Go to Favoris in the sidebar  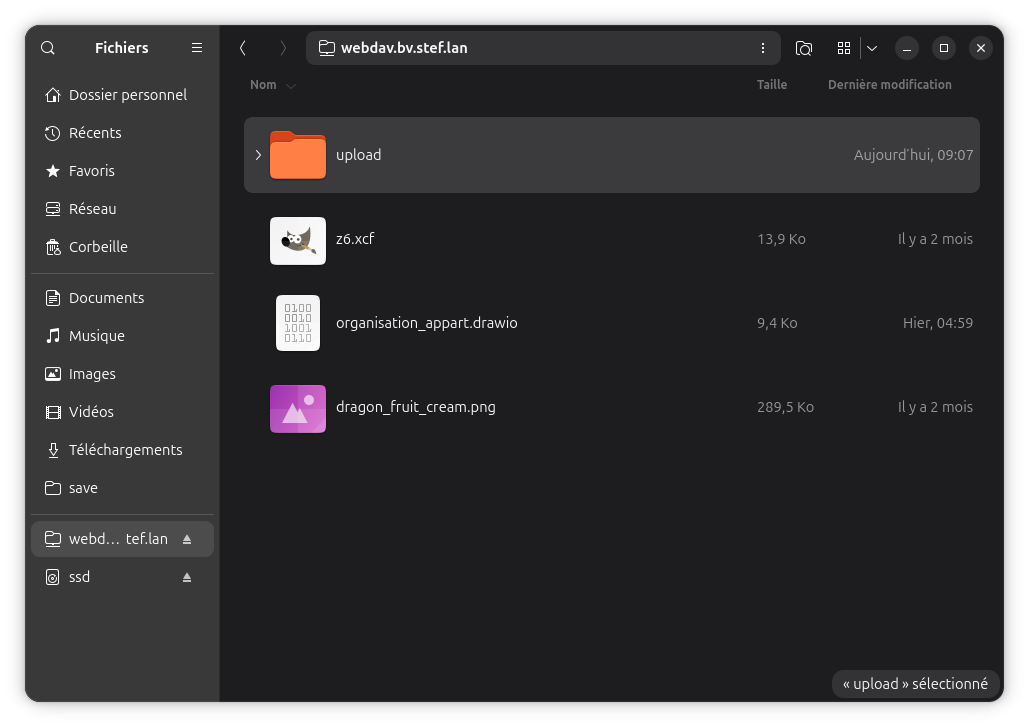123,171
